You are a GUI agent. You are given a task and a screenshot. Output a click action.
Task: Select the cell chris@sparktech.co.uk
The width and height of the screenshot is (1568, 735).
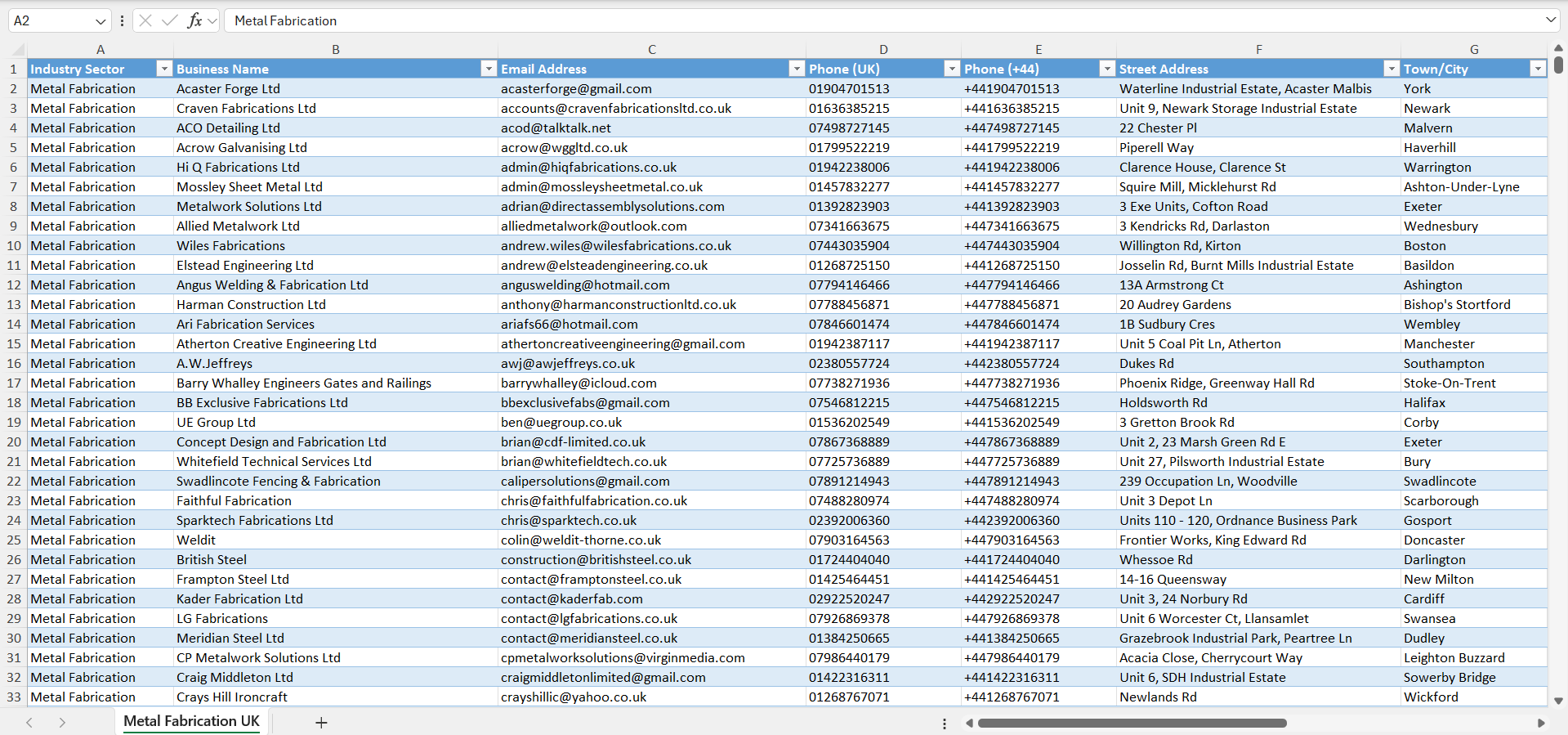click(652, 520)
